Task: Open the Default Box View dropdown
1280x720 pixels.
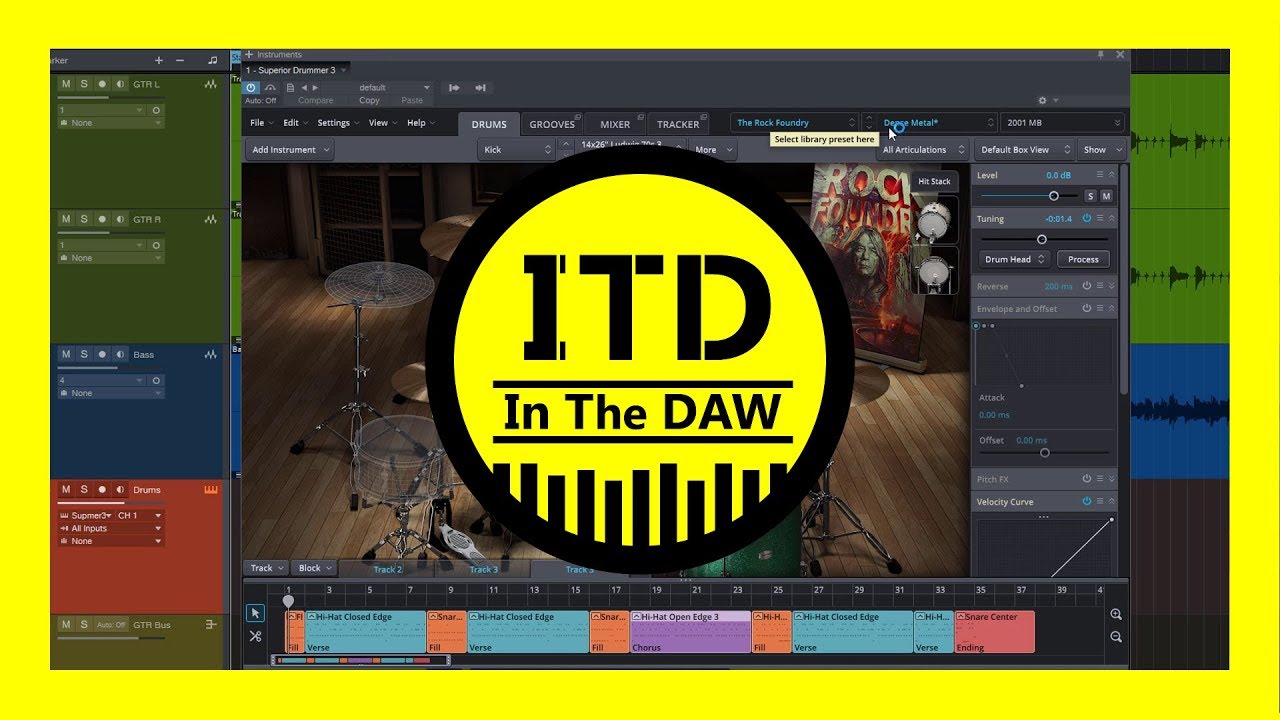Action: click(x=1023, y=150)
